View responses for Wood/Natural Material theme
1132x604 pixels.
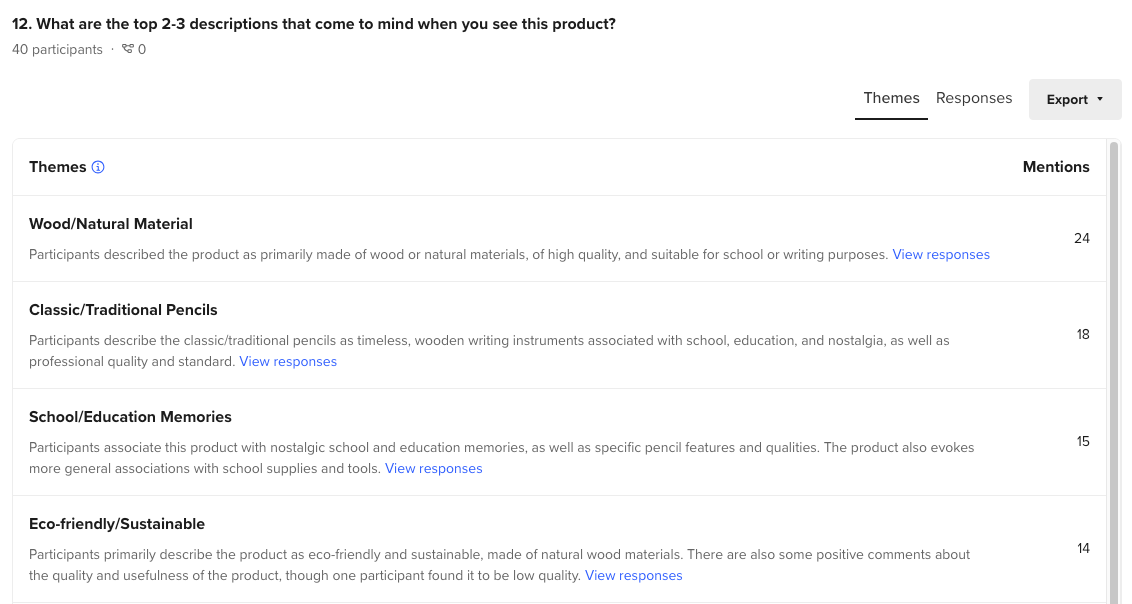tap(940, 254)
